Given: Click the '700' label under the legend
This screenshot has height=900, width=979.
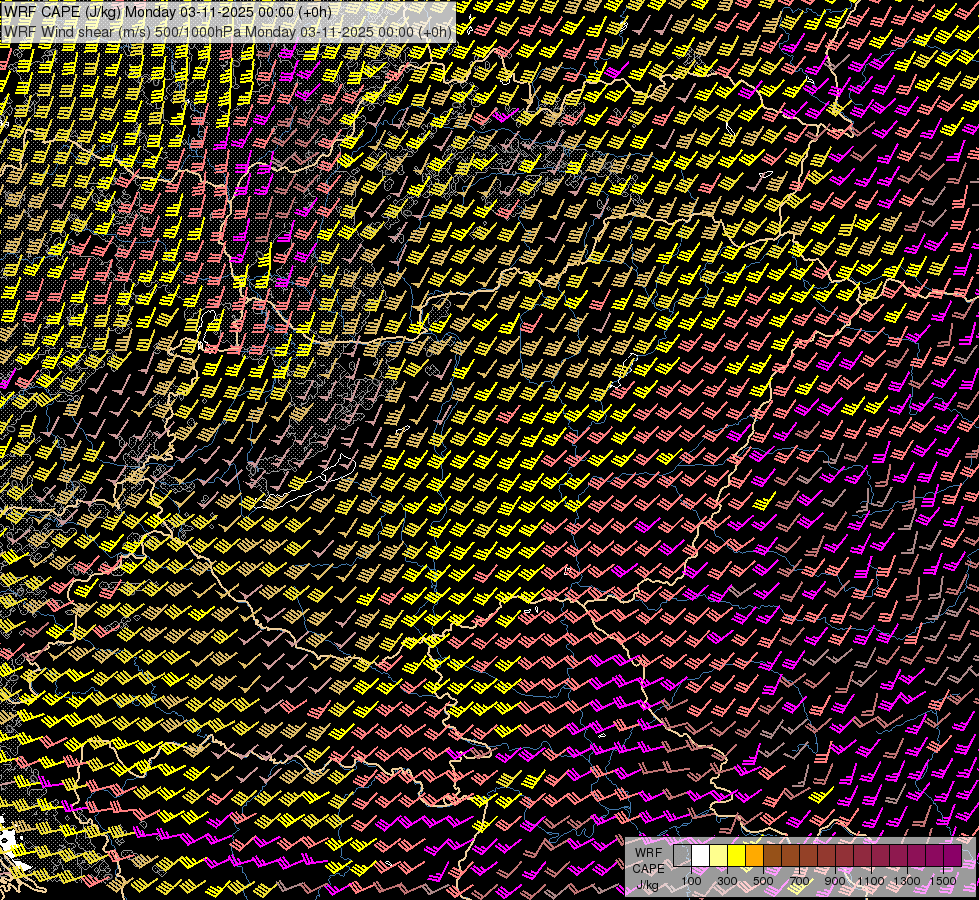Looking at the screenshot, I should coord(799,881).
